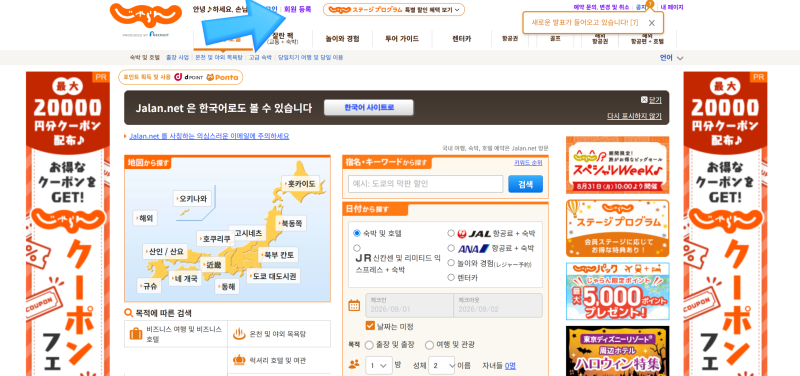The height and width of the screenshot is (376, 800).
Task: Select 호쿠리쿠 region on the map
Action: (x=215, y=238)
